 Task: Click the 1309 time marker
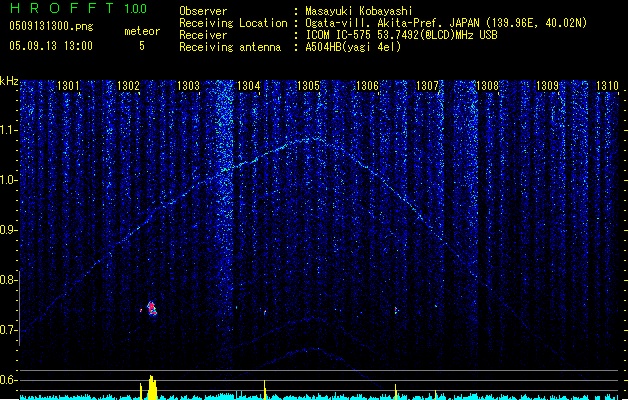[547, 86]
